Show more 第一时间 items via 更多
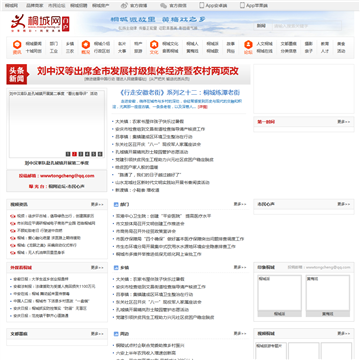 tap(344, 122)
